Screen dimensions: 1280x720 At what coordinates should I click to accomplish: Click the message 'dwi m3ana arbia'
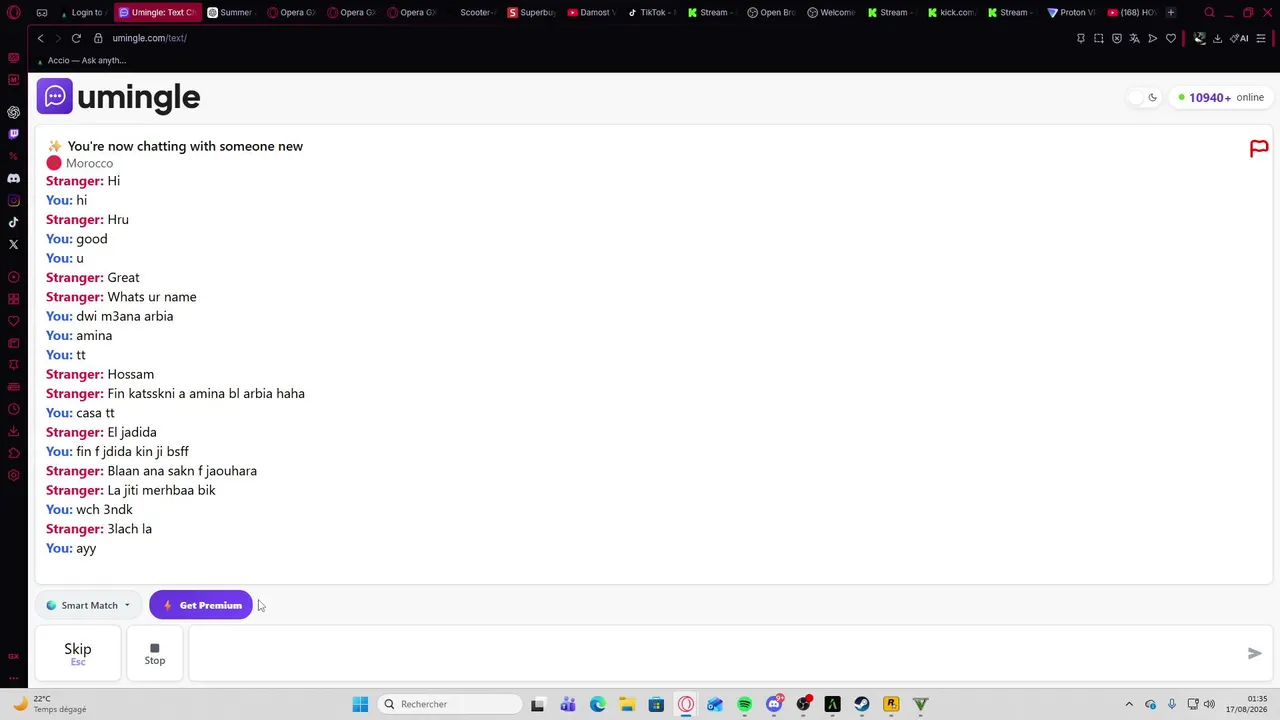pos(125,316)
